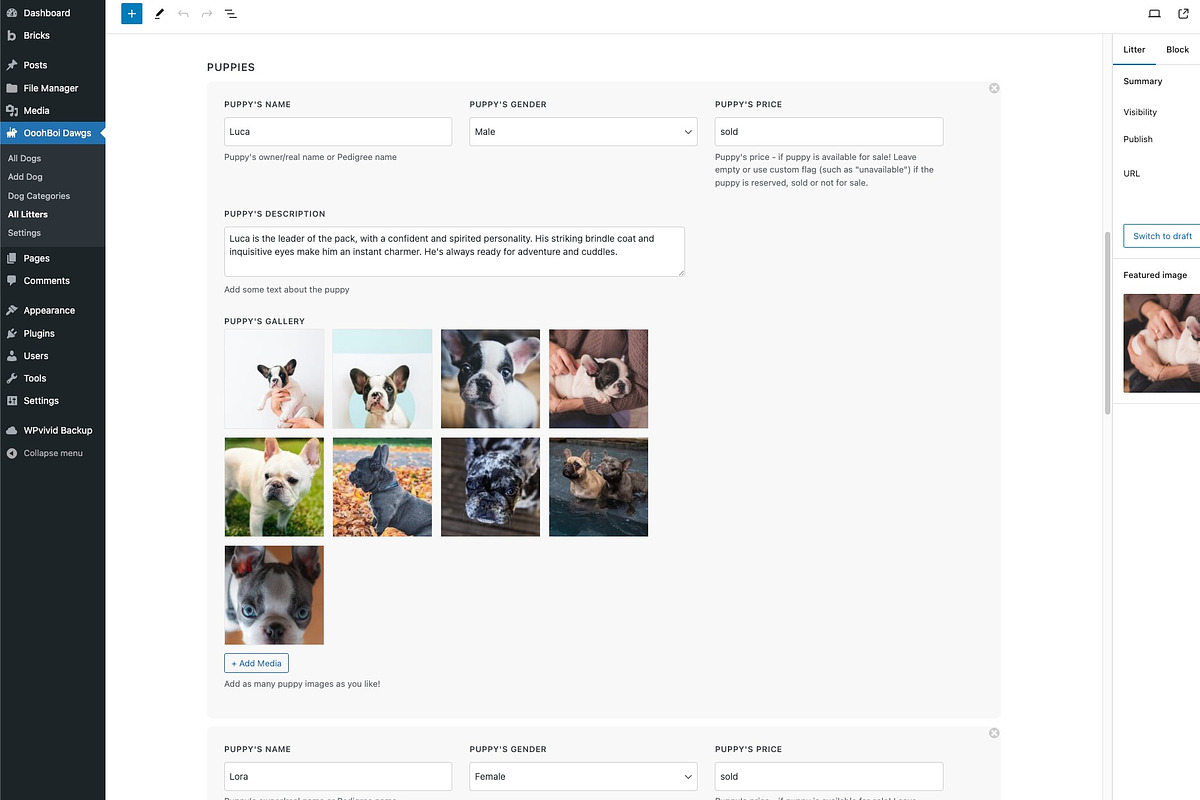Select gallery photo of blue-eyed puppy close-up
This screenshot has width=1200, height=800.
tap(274, 595)
